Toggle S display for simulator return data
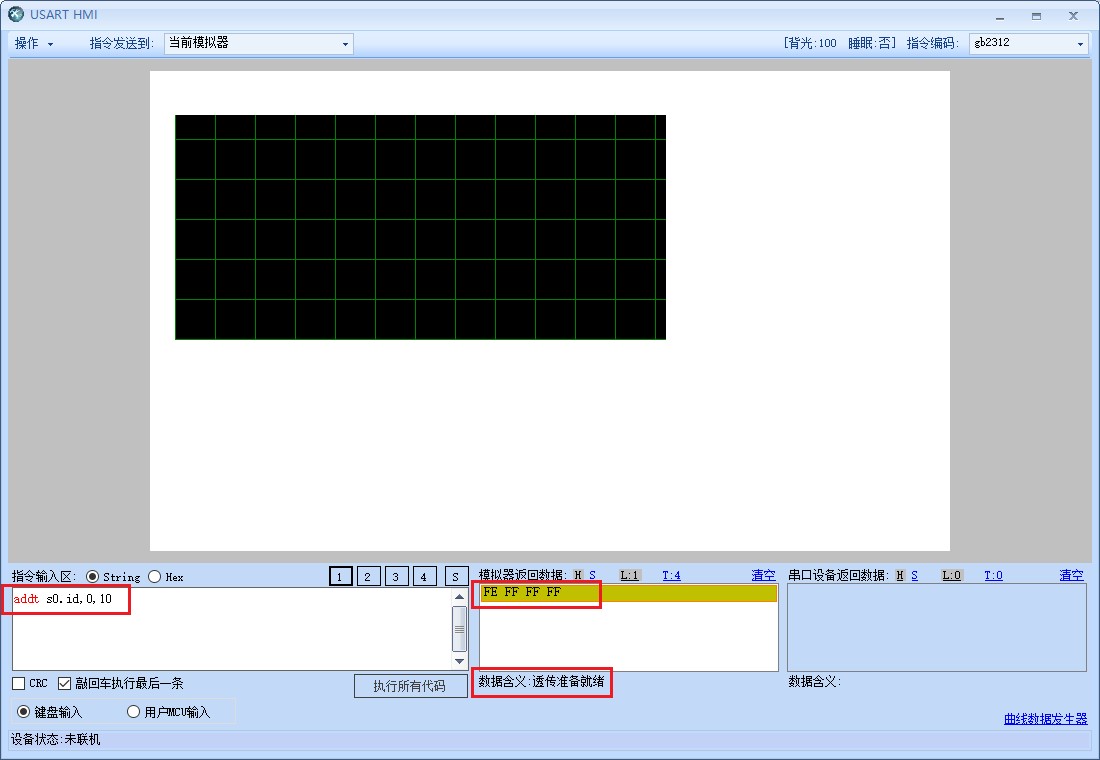Image resolution: width=1100 pixels, height=760 pixels. pyautogui.click(x=592, y=575)
